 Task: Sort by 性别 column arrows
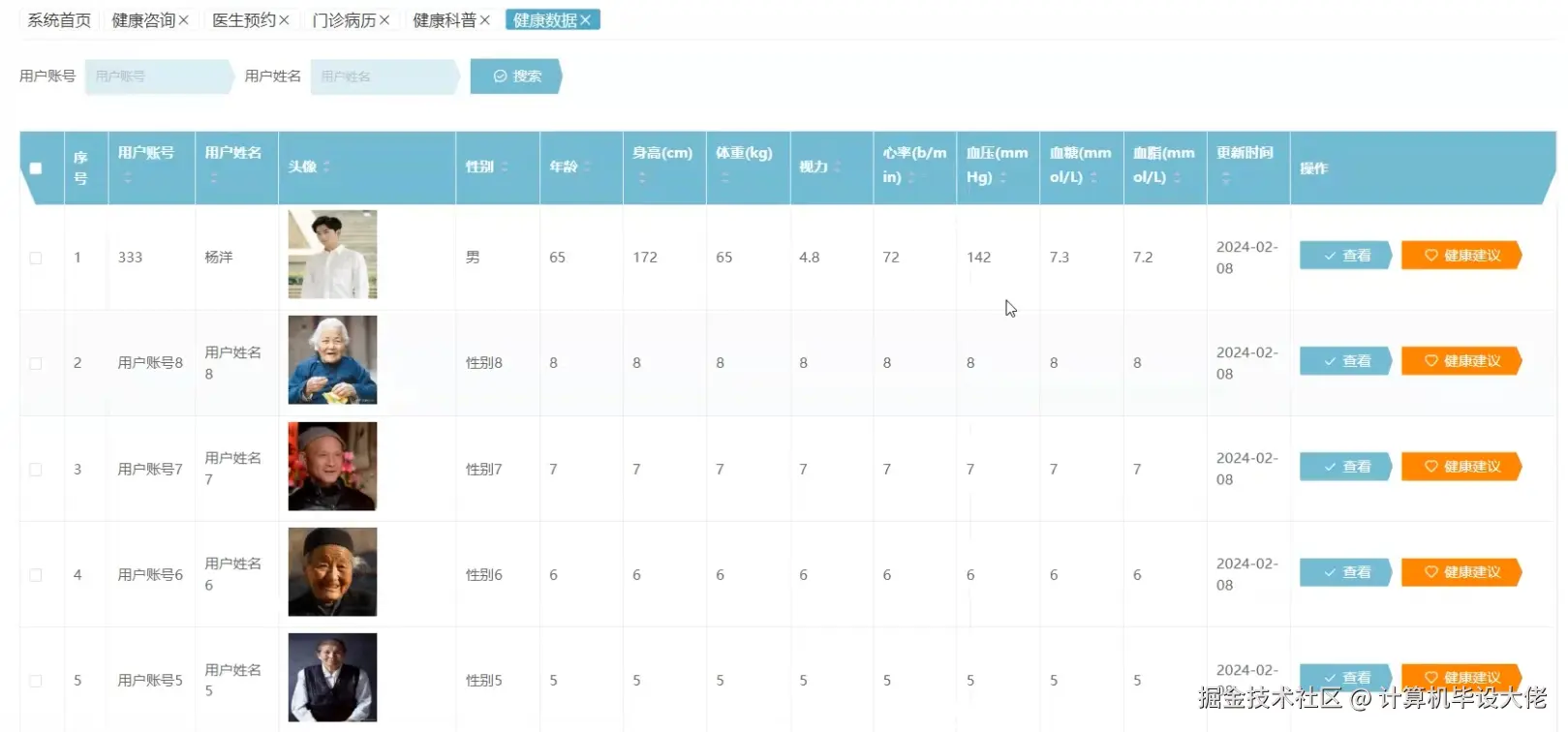coord(505,168)
